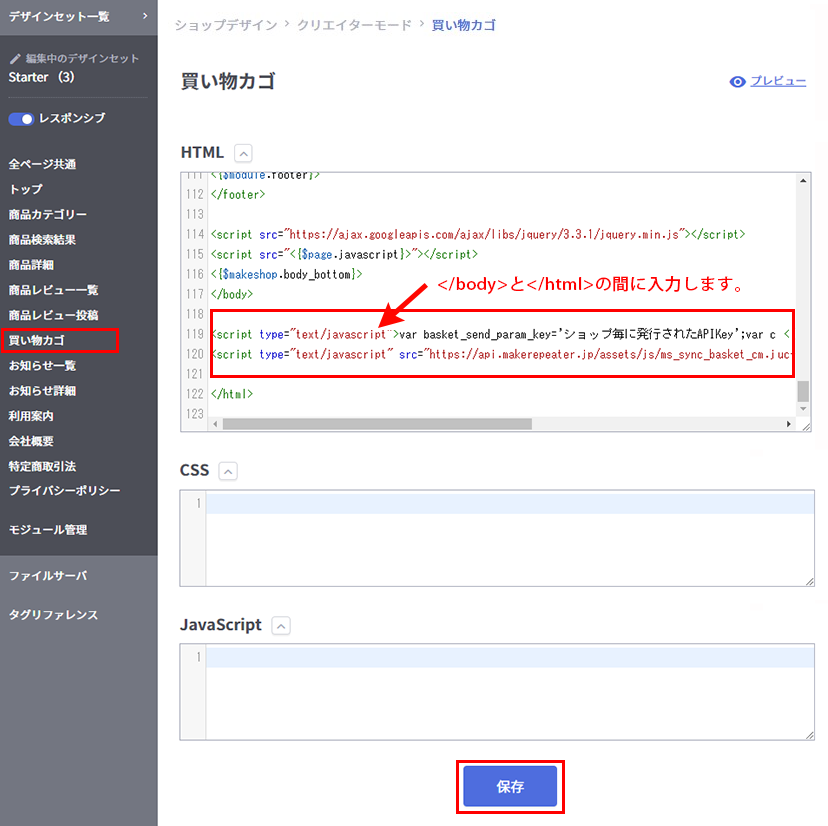
Task: Open the プレビュー link
Action: (x=778, y=82)
